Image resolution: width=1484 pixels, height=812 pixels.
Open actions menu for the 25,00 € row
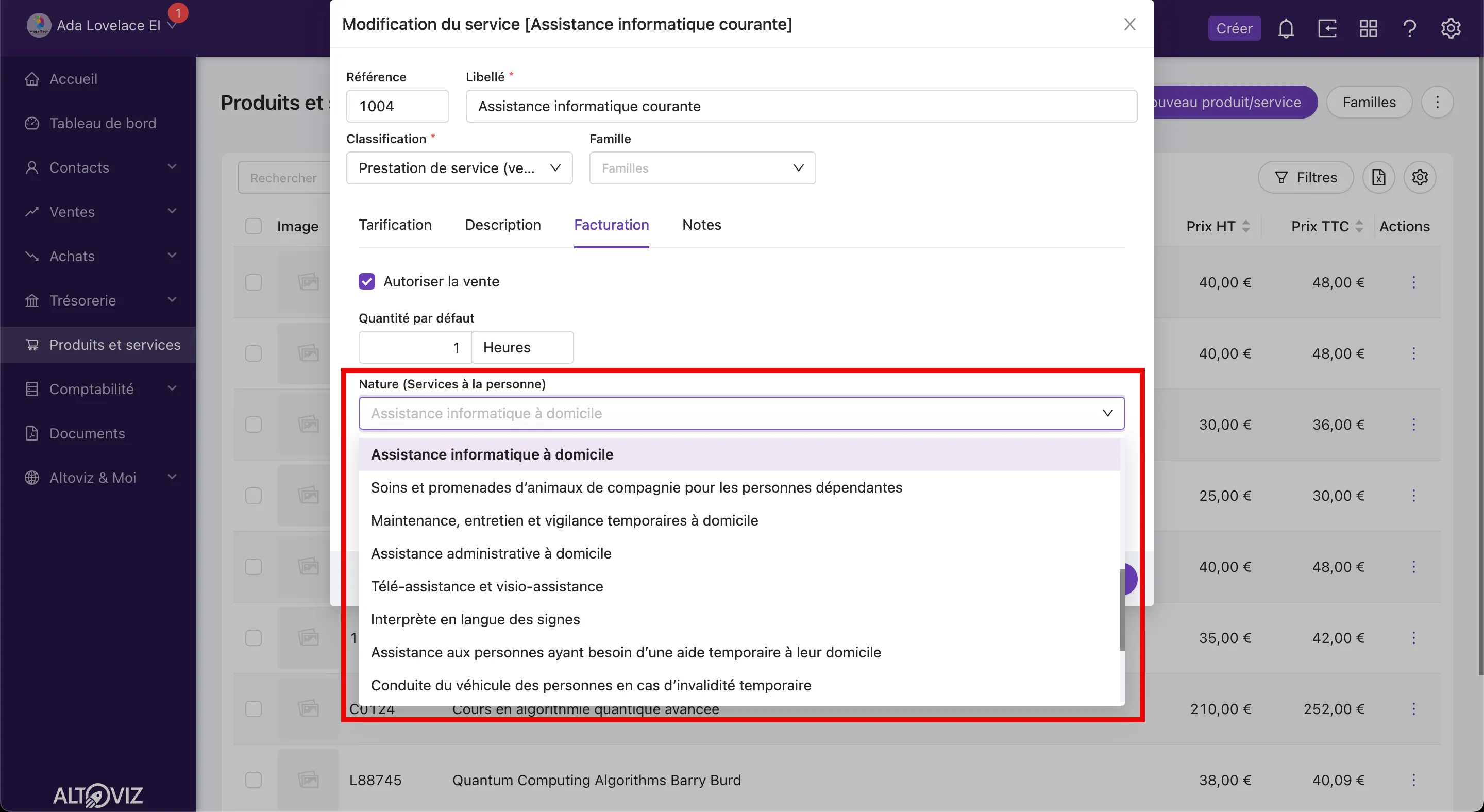coord(1414,496)
